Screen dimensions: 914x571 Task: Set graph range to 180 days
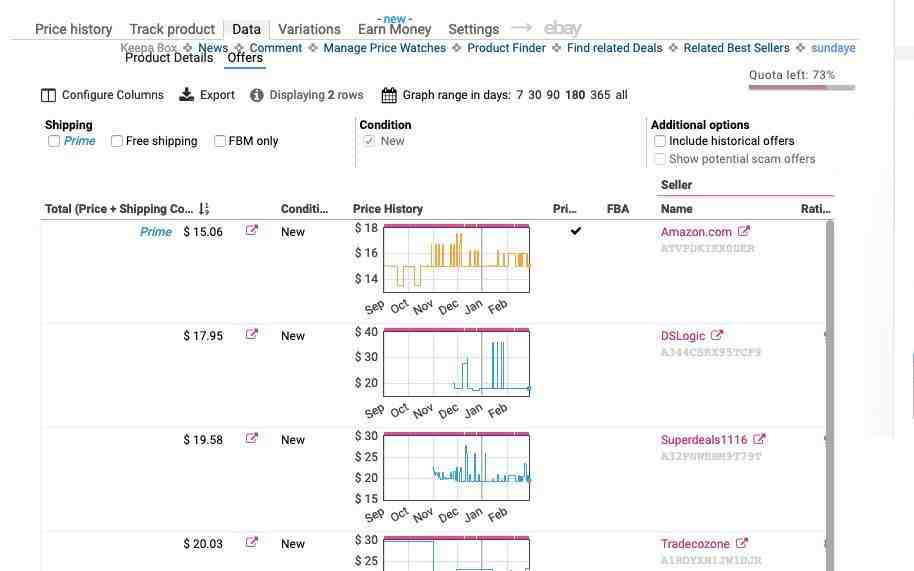[575, 95]
